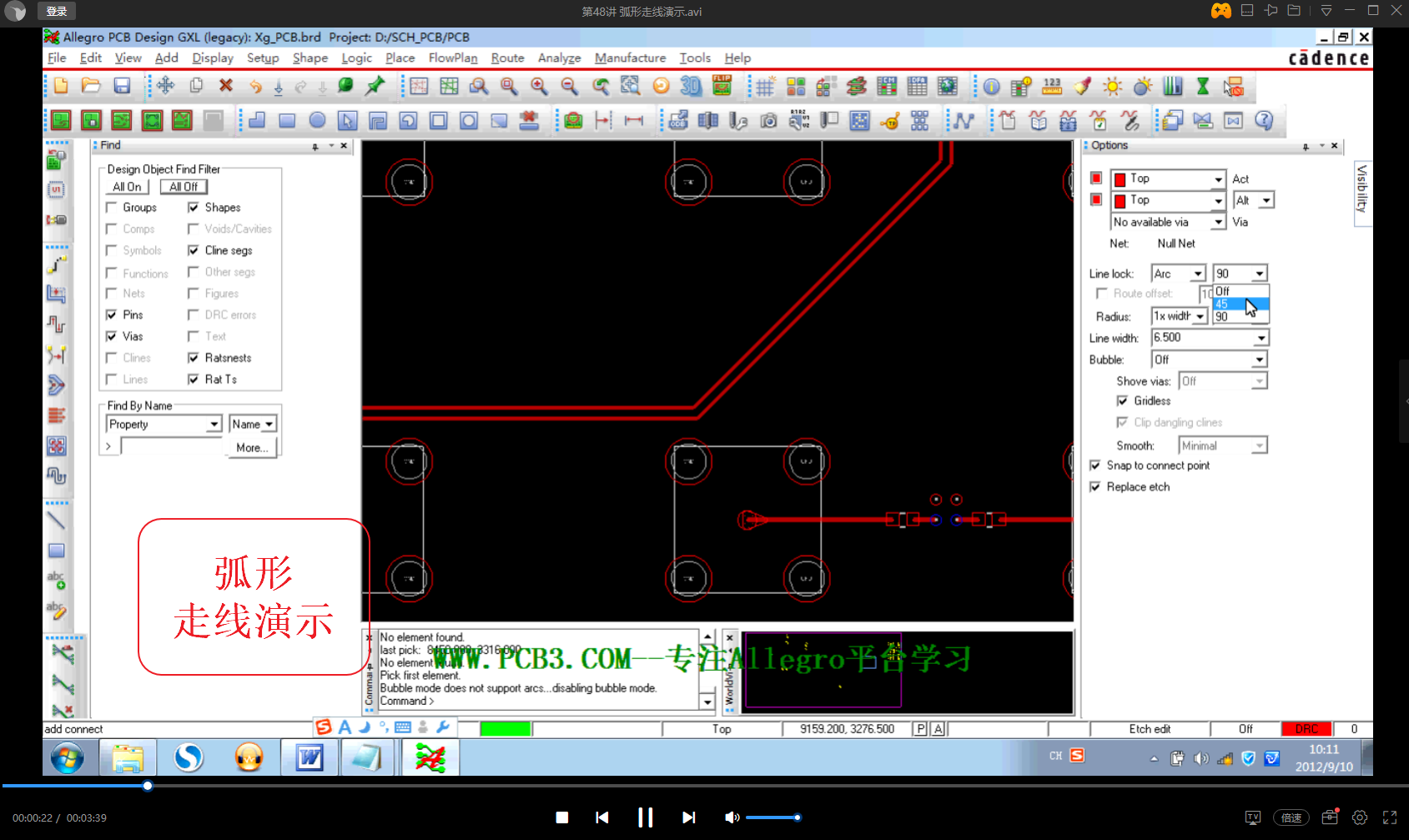
Task: Adjust the video player volume slider
Action: [x=773, y=817]
